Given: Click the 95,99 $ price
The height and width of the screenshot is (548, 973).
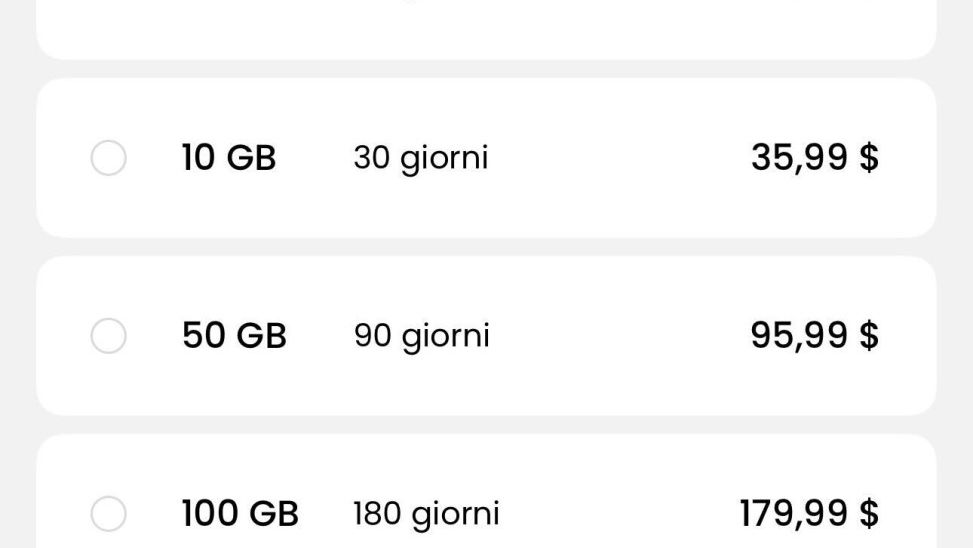Looking at the screenshot, I should (x=814, y=336).
